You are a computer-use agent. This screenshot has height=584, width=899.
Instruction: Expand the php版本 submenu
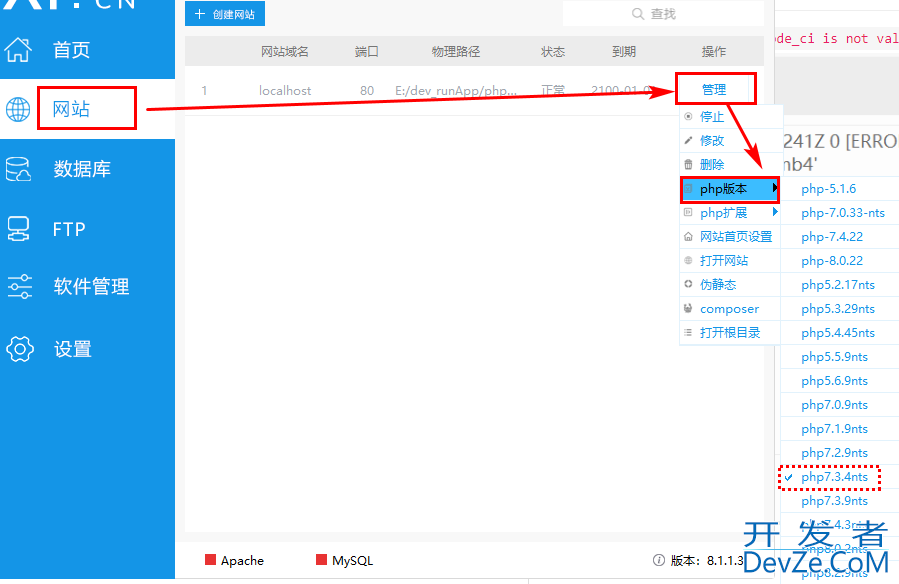tap(730, 189)
